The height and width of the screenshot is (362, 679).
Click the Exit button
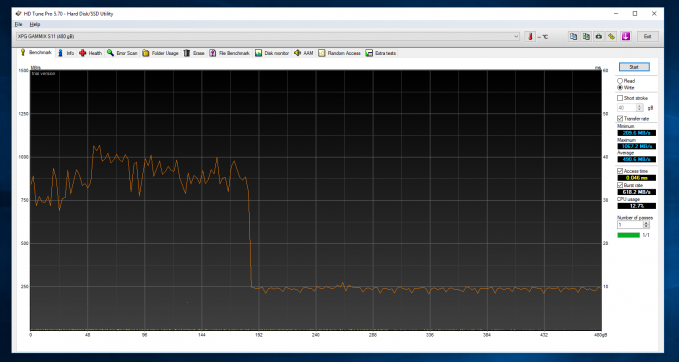pos(647,37)
